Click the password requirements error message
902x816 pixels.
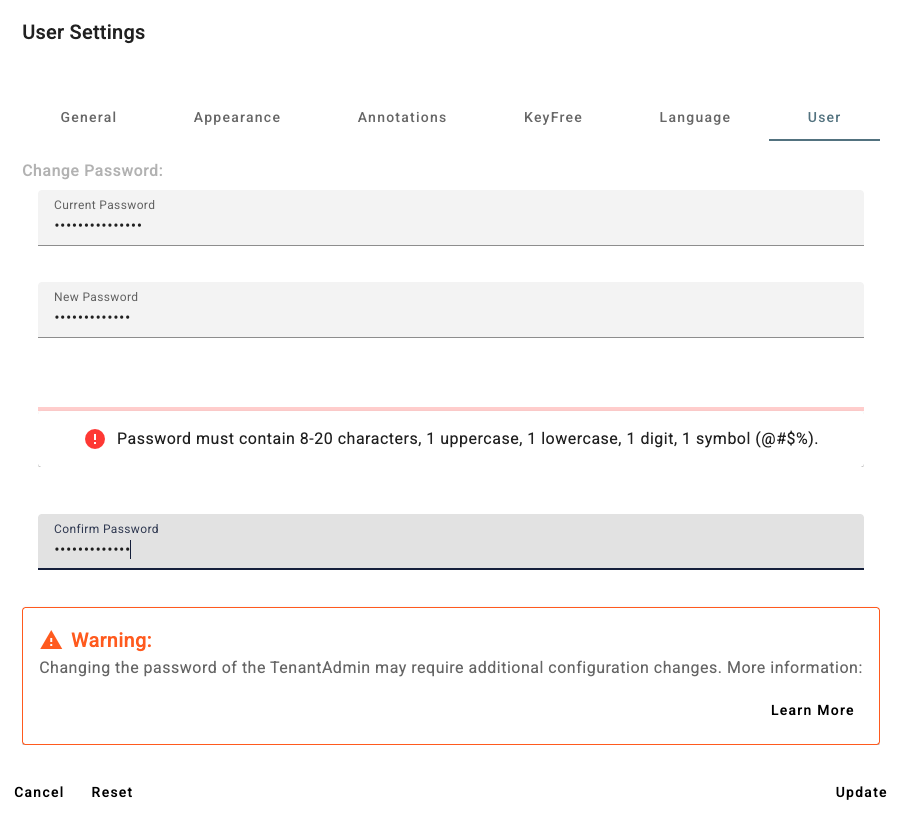(x=467, y=439)
